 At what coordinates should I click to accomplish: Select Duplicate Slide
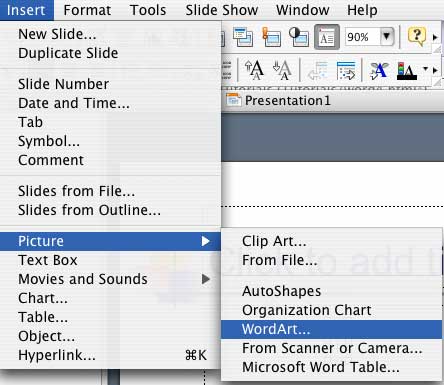pos(110,53)
